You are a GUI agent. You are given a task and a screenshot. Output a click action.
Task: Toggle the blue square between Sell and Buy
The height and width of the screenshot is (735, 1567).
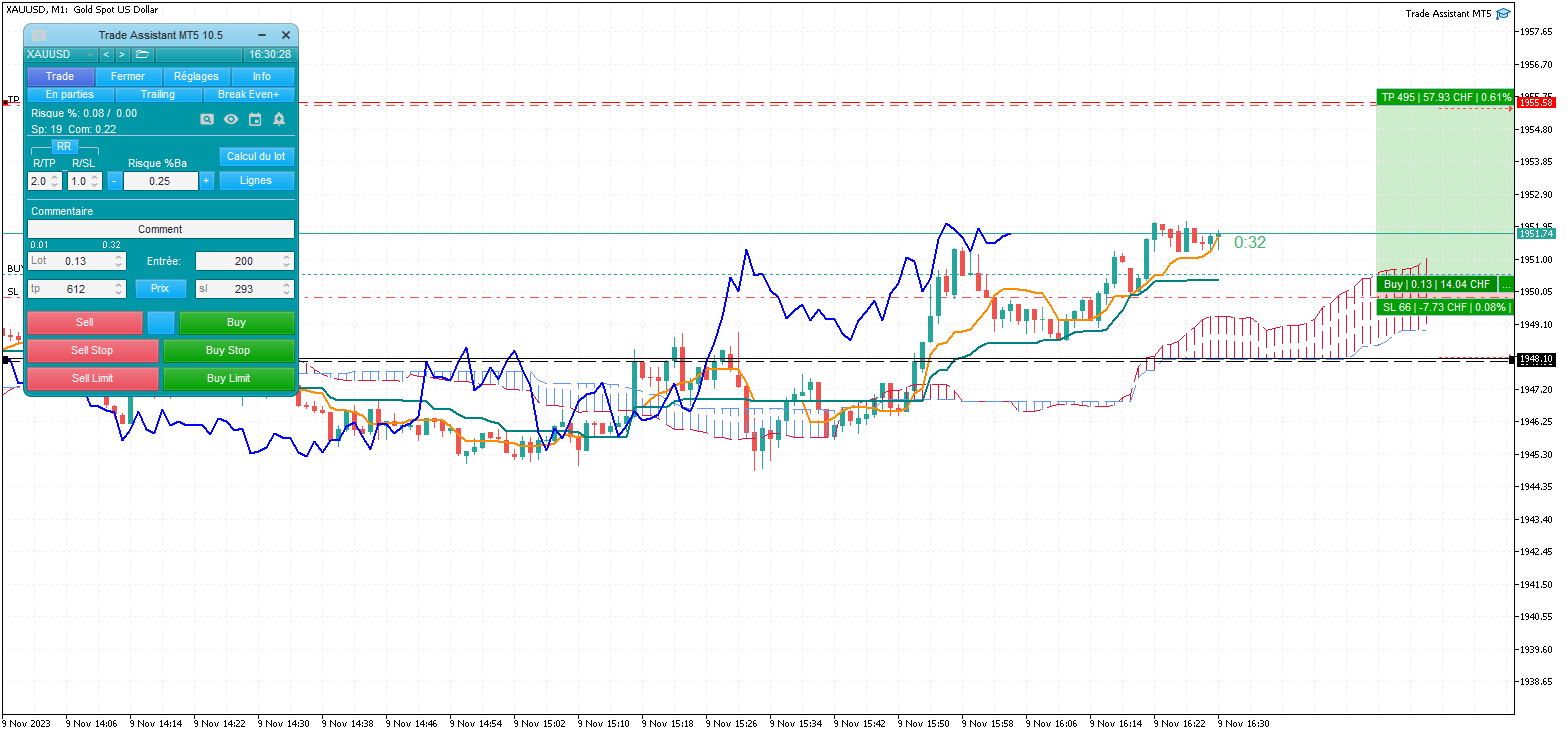(x=161, y=323)
